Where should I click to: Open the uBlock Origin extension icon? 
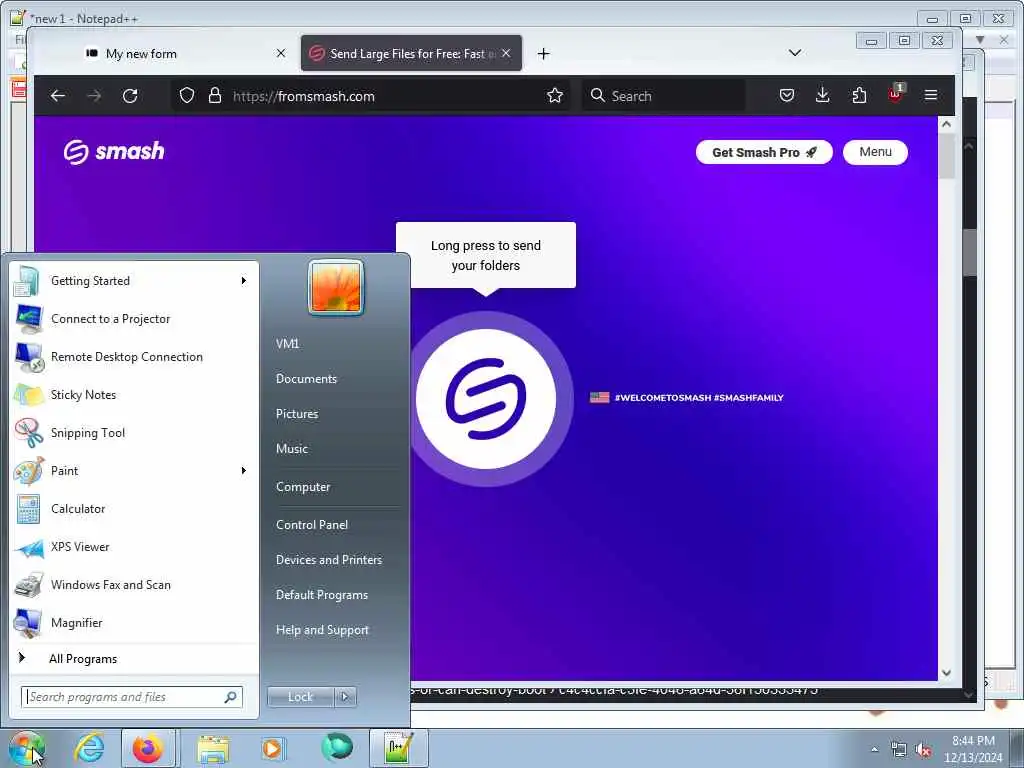(x=895, y=95)
